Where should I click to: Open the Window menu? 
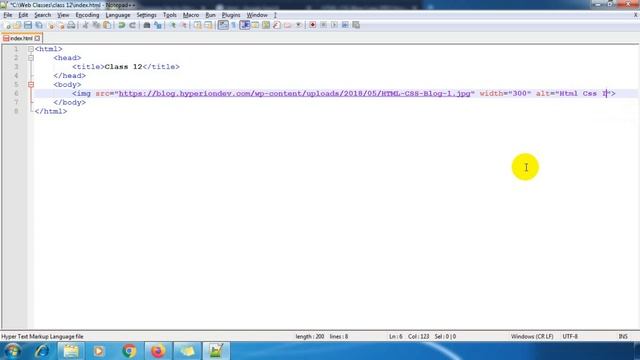[x=257, y=15]
